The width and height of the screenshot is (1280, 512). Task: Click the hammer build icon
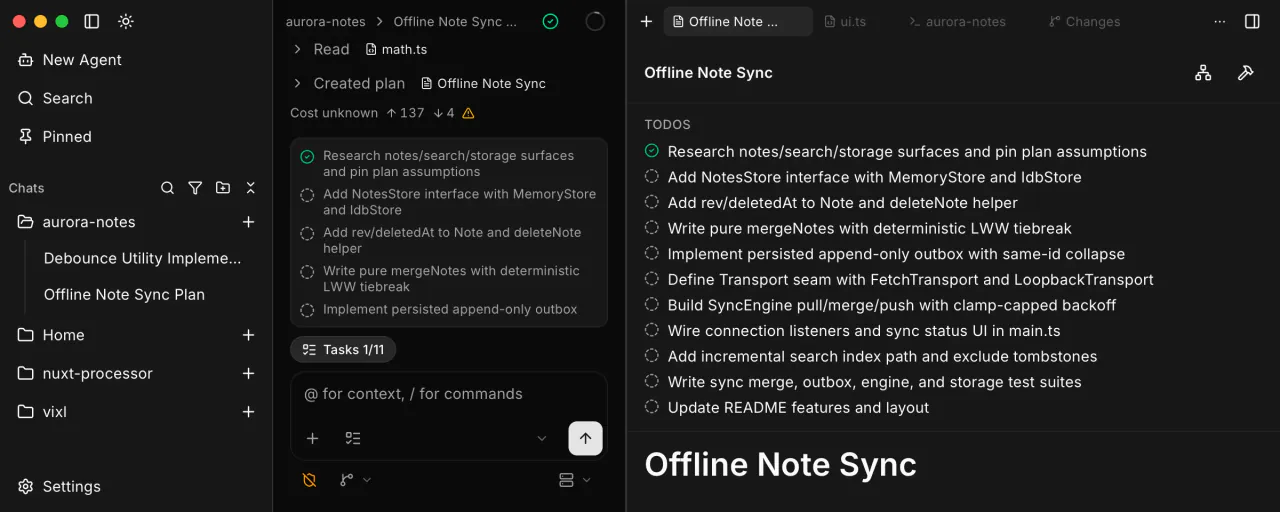click(1246, 72)
